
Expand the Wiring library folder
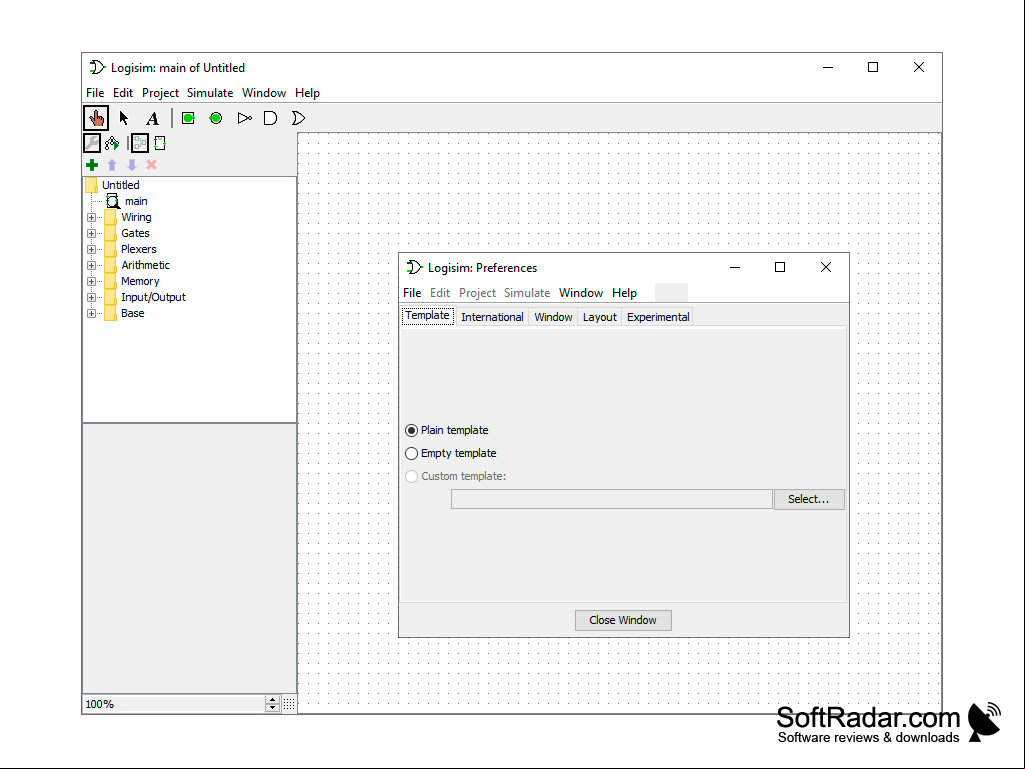pos(92,218)
